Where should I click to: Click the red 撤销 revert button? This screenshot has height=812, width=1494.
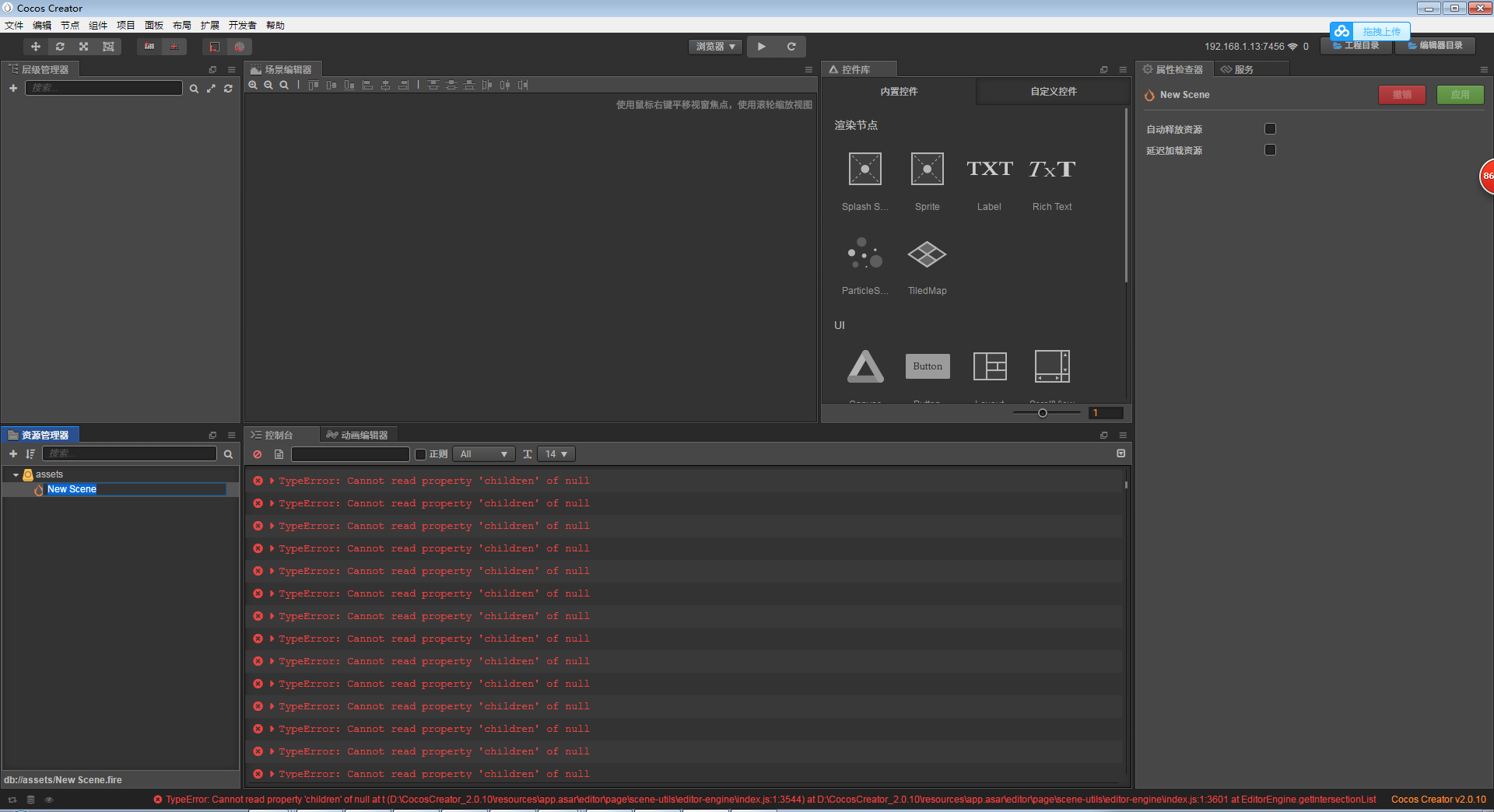click(1402, 95)
